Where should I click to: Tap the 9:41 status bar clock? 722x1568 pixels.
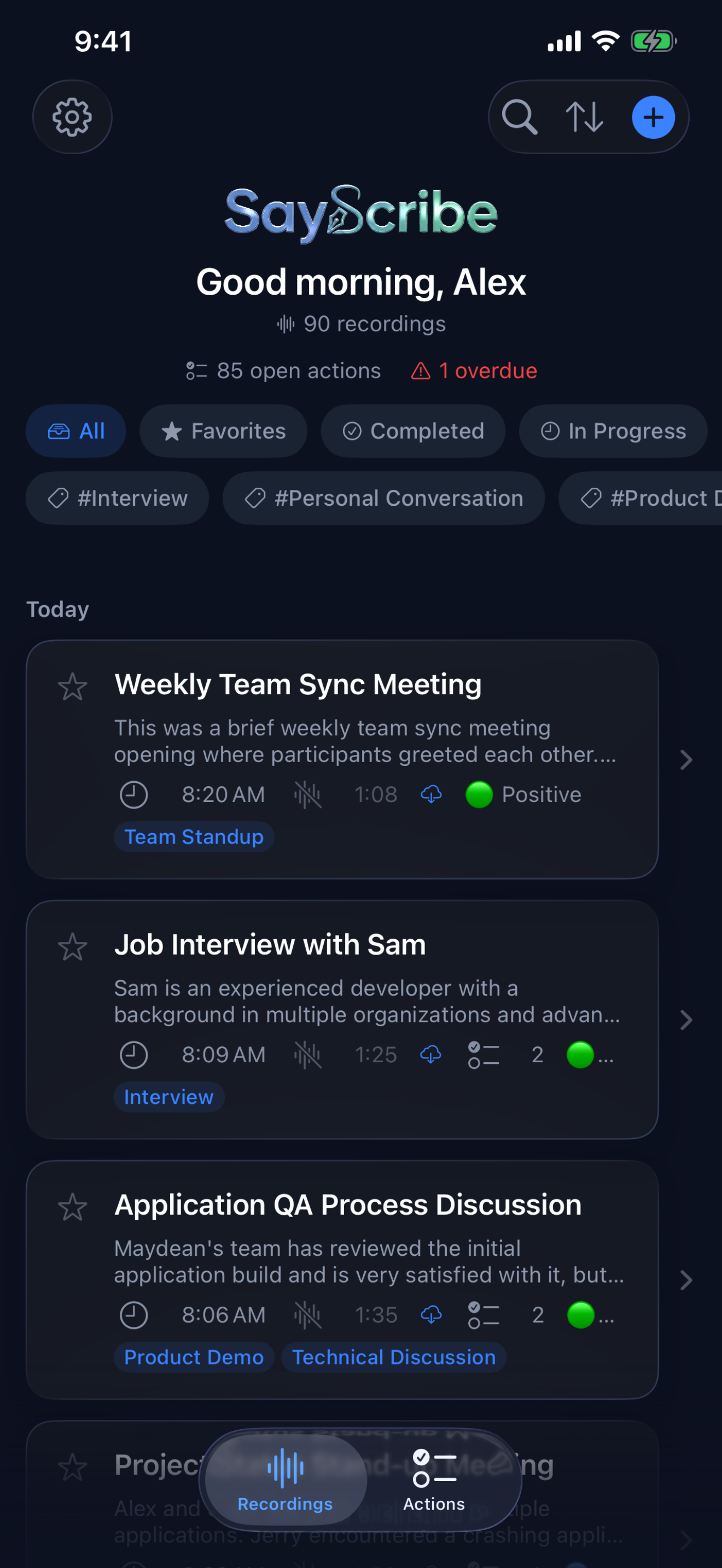click(x=103, y=42)
